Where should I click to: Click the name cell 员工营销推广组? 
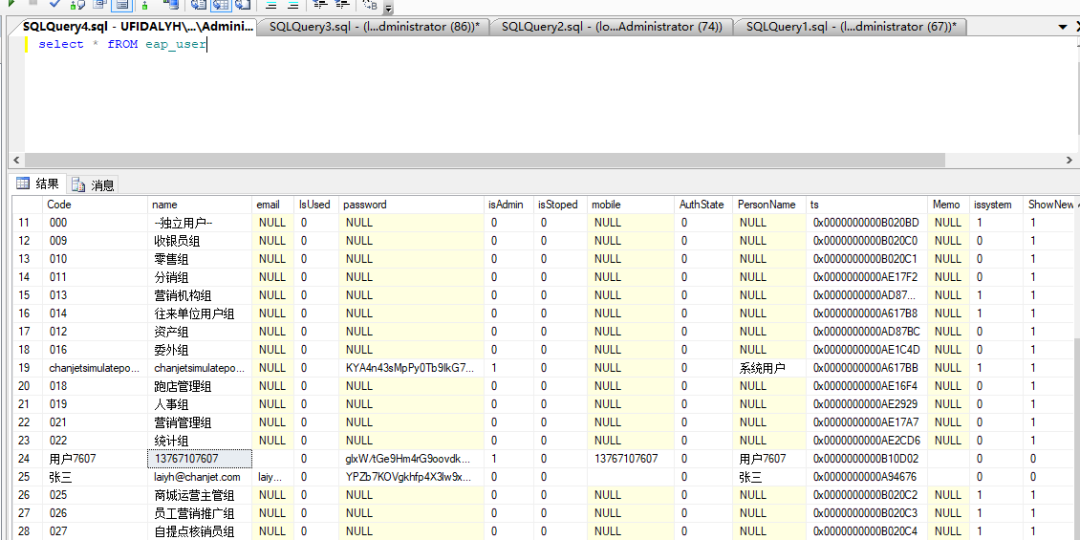(200, 513)
